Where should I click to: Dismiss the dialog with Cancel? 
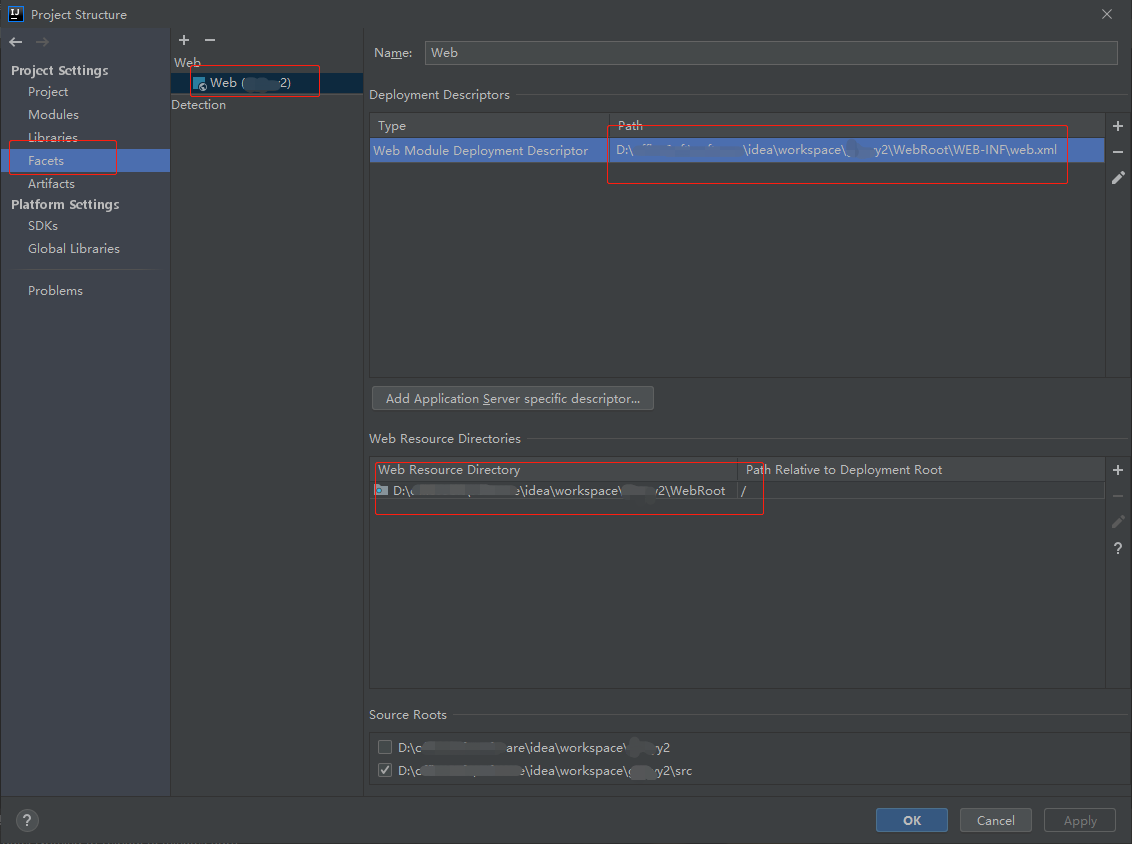995,819
